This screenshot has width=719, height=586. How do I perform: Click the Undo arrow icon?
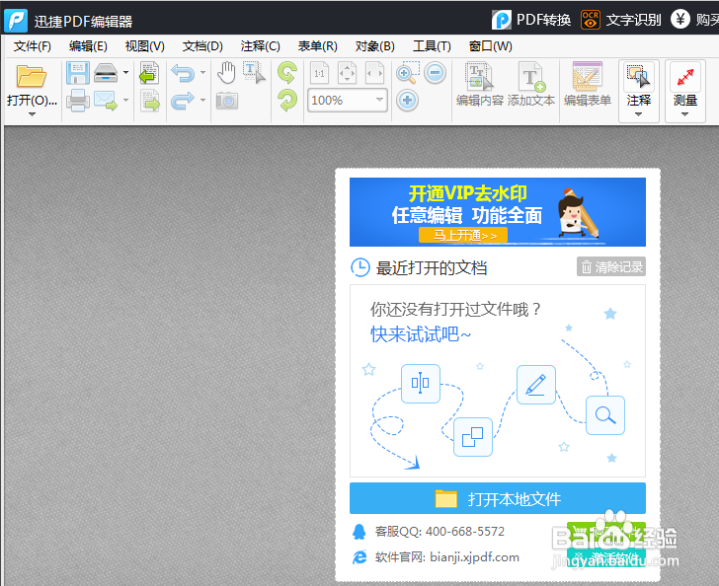point(183,73)
